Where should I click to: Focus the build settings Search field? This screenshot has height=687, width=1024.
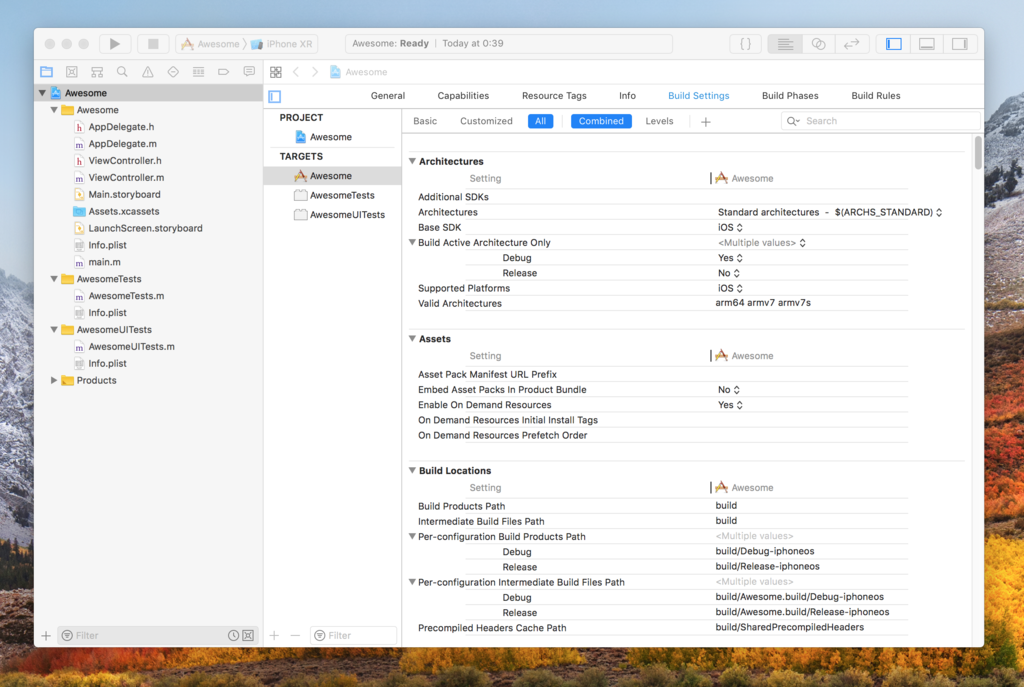click(880, 121)
